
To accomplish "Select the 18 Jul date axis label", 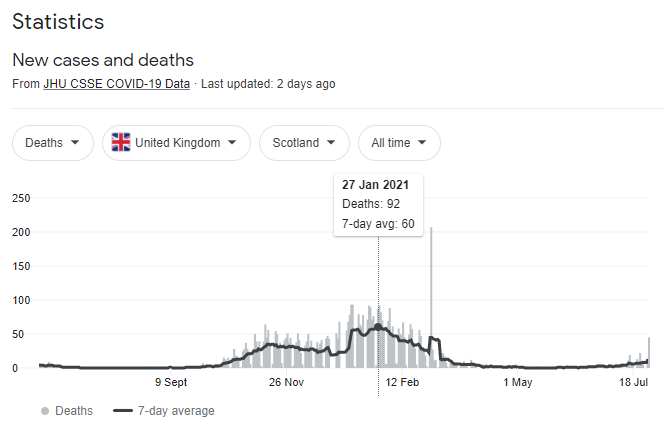I will tap(635, 382).
